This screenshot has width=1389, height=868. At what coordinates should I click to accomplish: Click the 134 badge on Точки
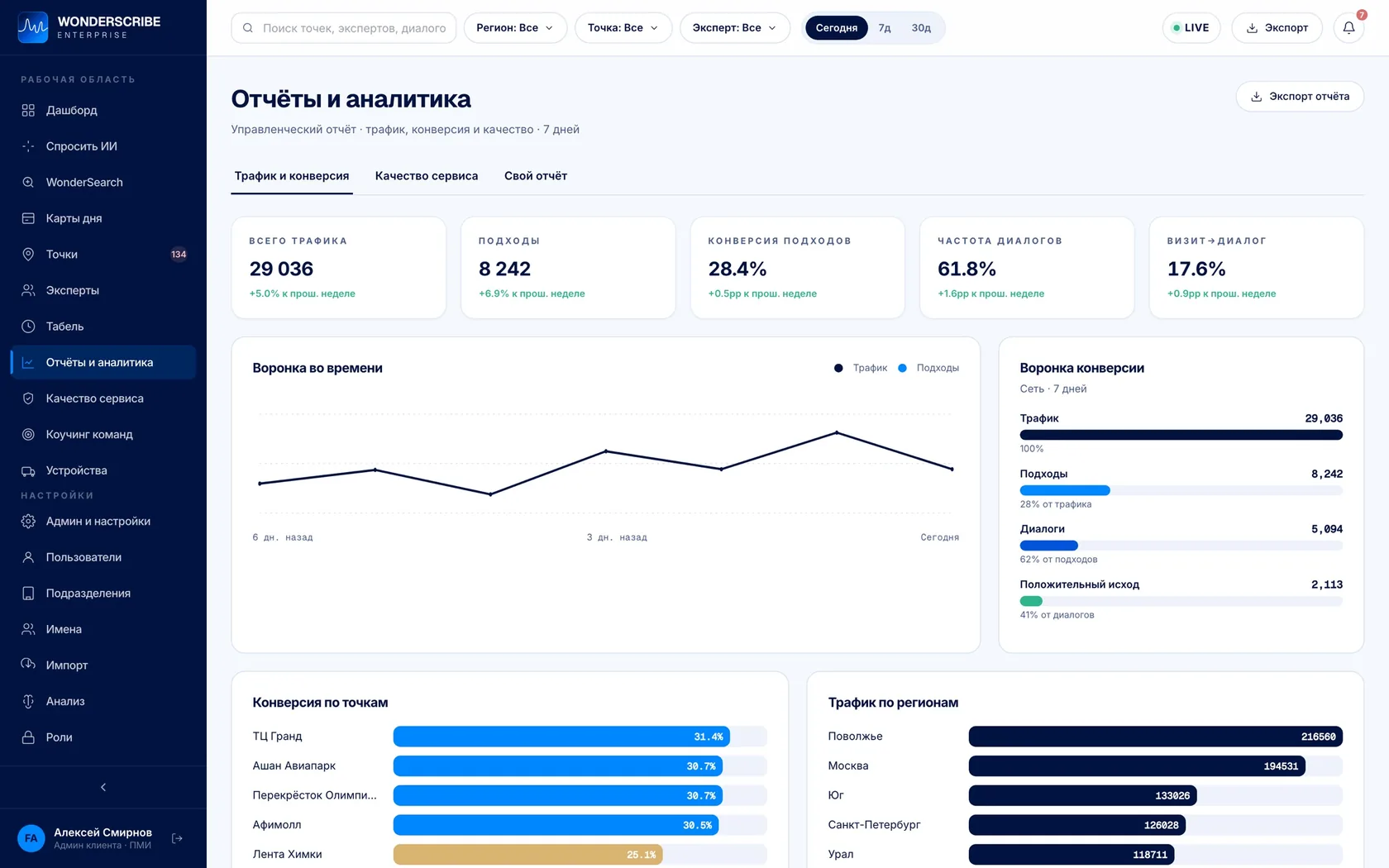179,255
